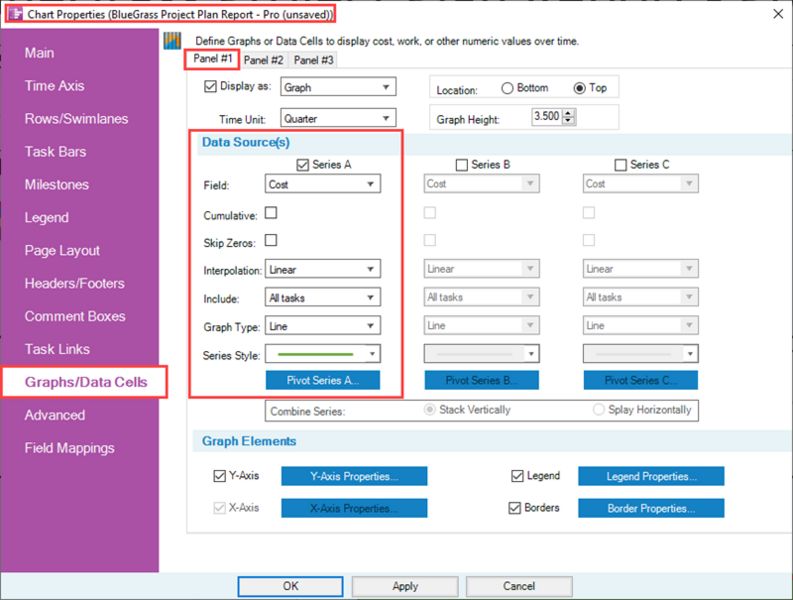Open the Task Bars section
The width and height of the screenshot is (793, 600).
[x=56, y=152]
